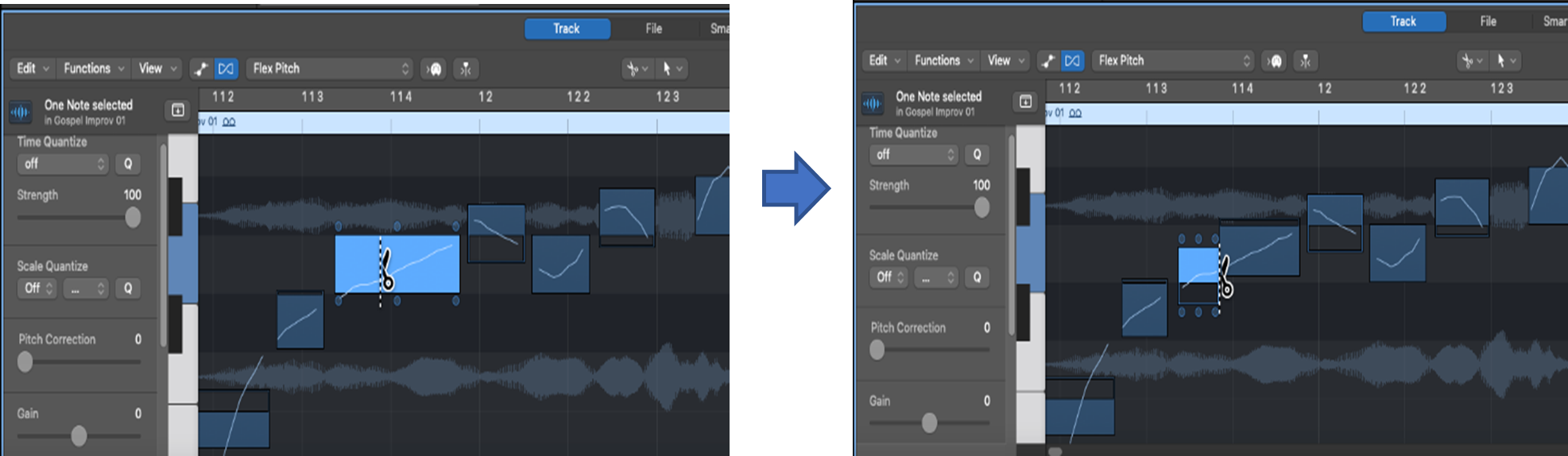Screen dimensions: 1568x456
Task: Click the Strength value '100' in the left screenshot
Action: [x=133, y=195]
